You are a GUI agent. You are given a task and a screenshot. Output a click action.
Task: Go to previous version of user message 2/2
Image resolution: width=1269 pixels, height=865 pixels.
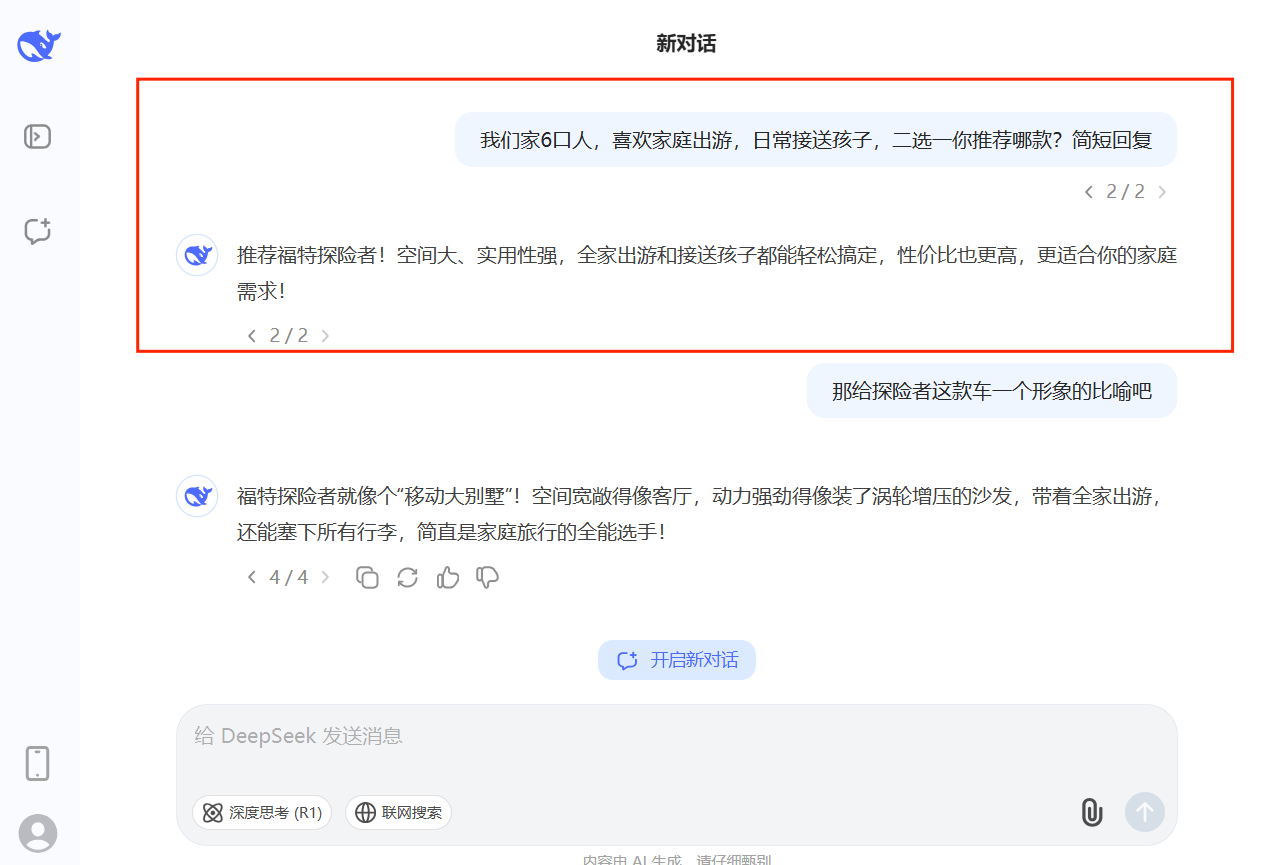tap(1088, 192)
